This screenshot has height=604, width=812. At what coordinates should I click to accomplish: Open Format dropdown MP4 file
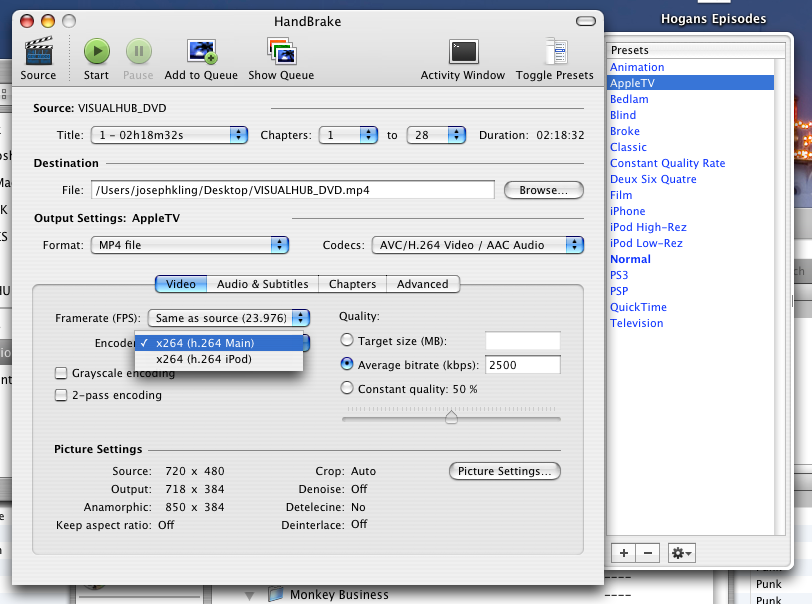[x=190, y=245]
